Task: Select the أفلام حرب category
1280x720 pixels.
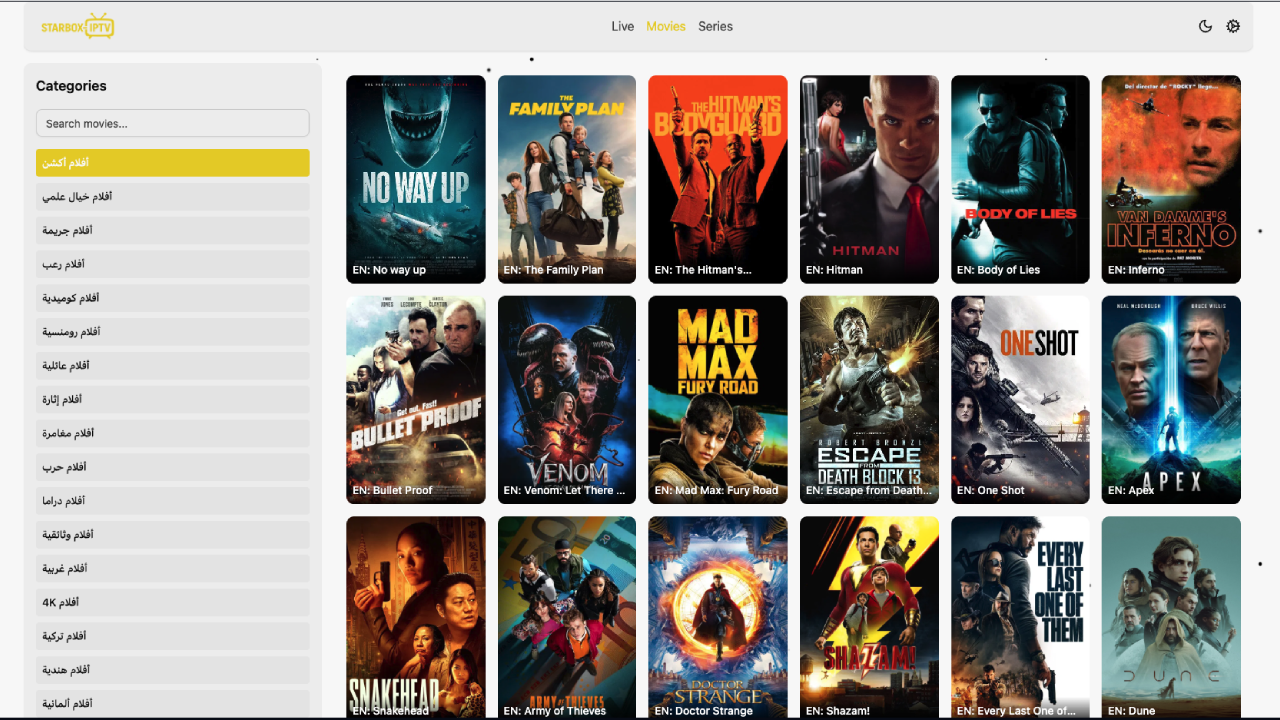Action: pos(173,467)
